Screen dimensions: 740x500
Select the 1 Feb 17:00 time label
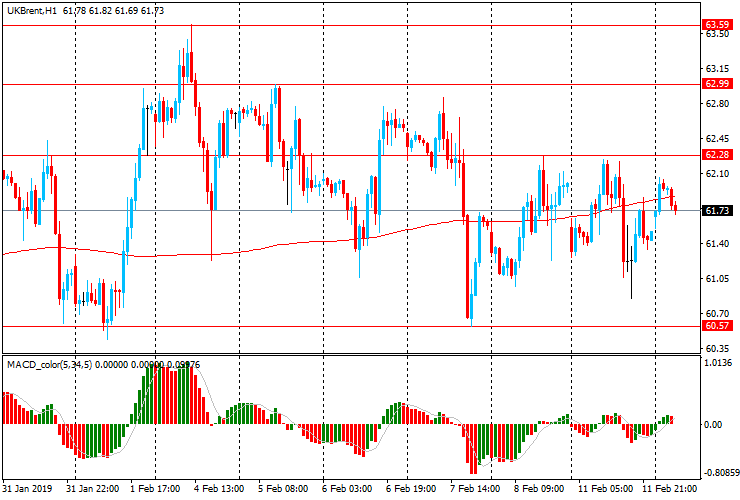pos(156,489)
